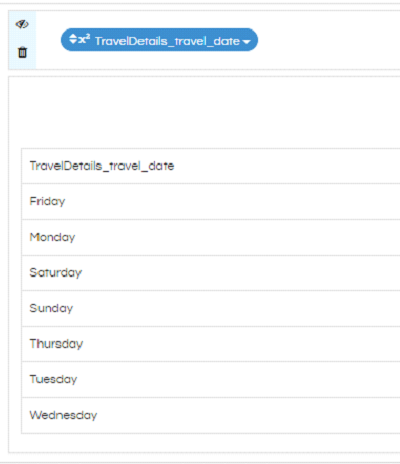The image size is (400, 464).
Task: Click the TravelDetails_travel_date table column header
Action: 211,166
